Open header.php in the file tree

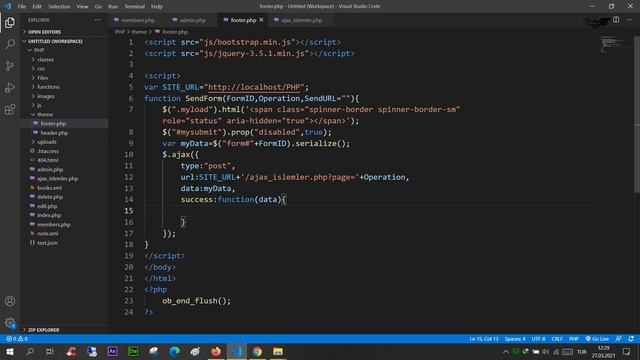(54, 133)
